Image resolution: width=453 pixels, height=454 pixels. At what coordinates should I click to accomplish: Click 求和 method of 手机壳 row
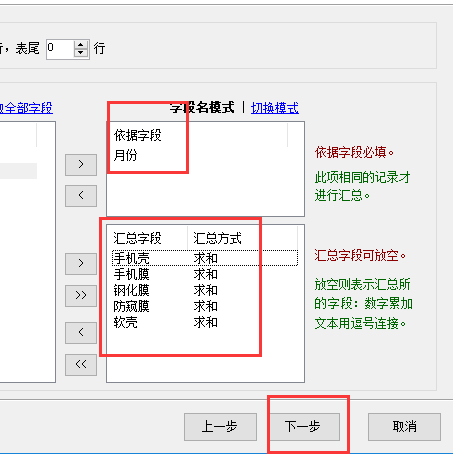tap(206, 258)
